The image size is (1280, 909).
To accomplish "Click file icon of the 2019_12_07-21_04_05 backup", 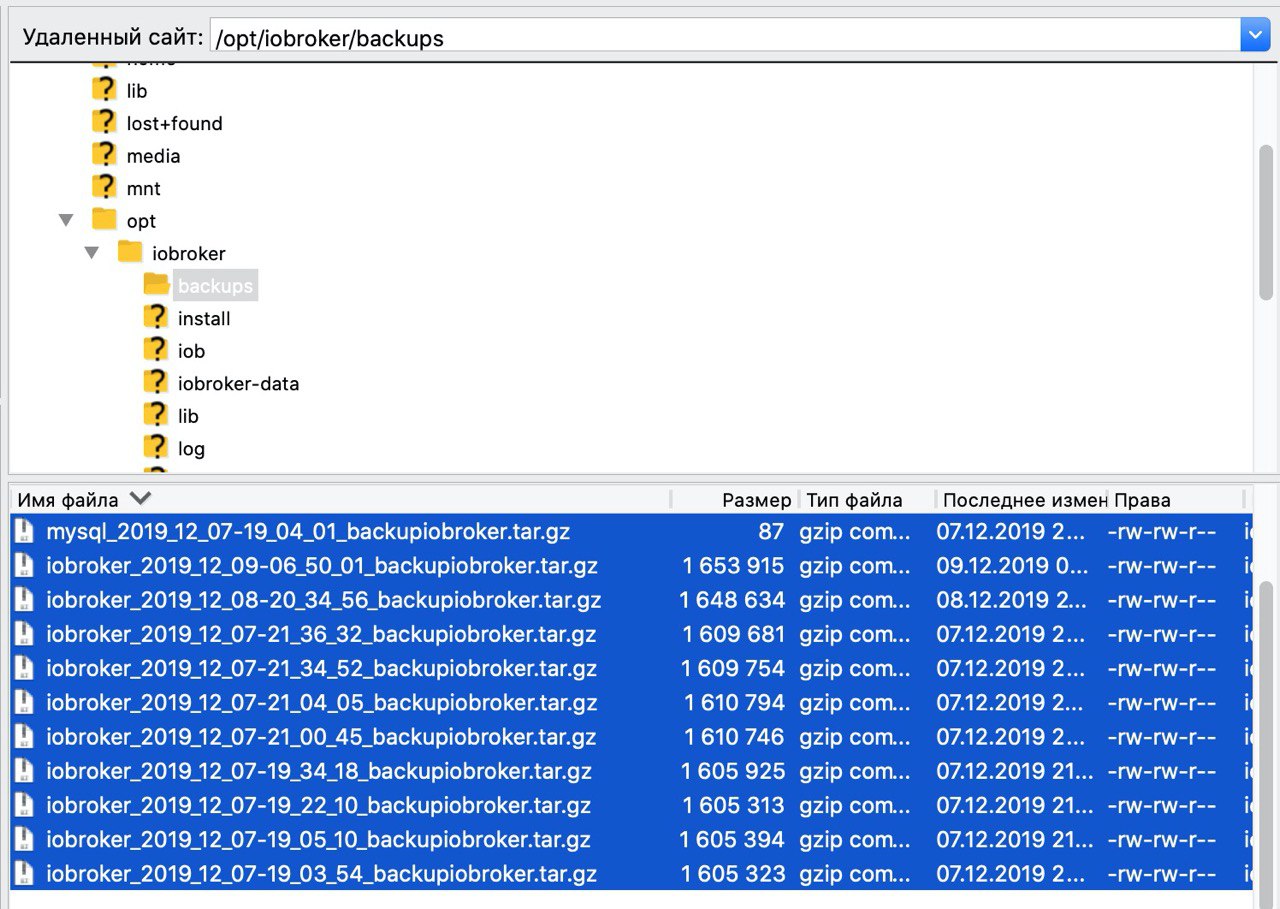I will [x=25, y=702].
